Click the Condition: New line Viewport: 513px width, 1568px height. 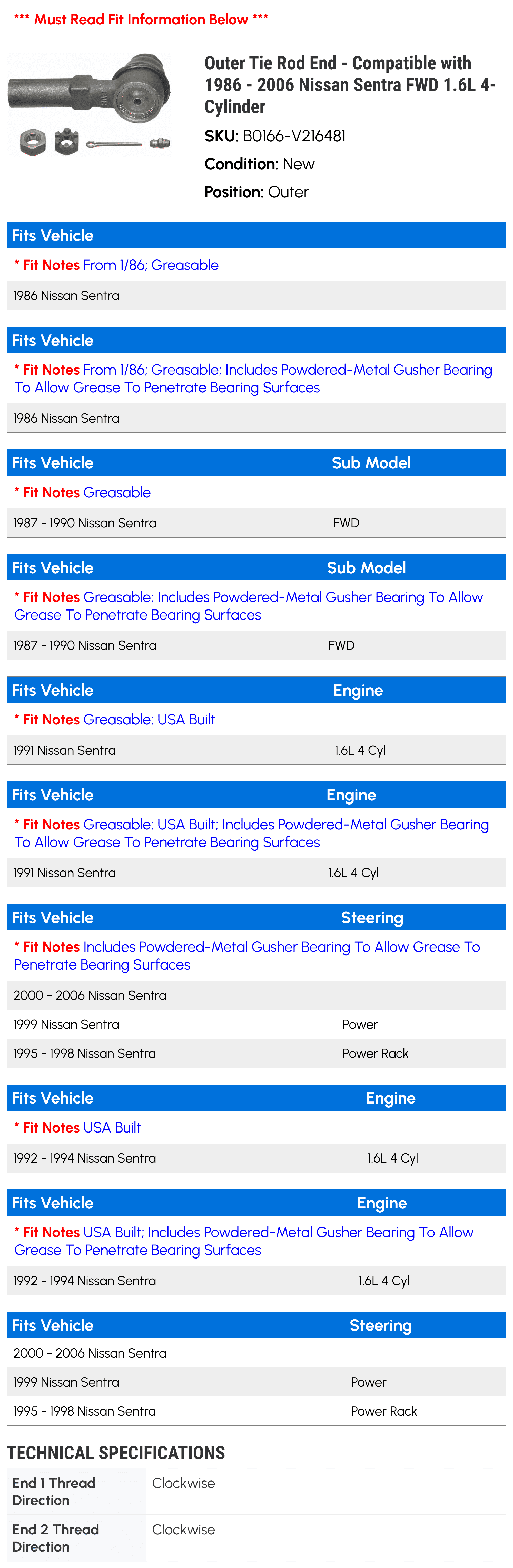(x=259, y=164)
